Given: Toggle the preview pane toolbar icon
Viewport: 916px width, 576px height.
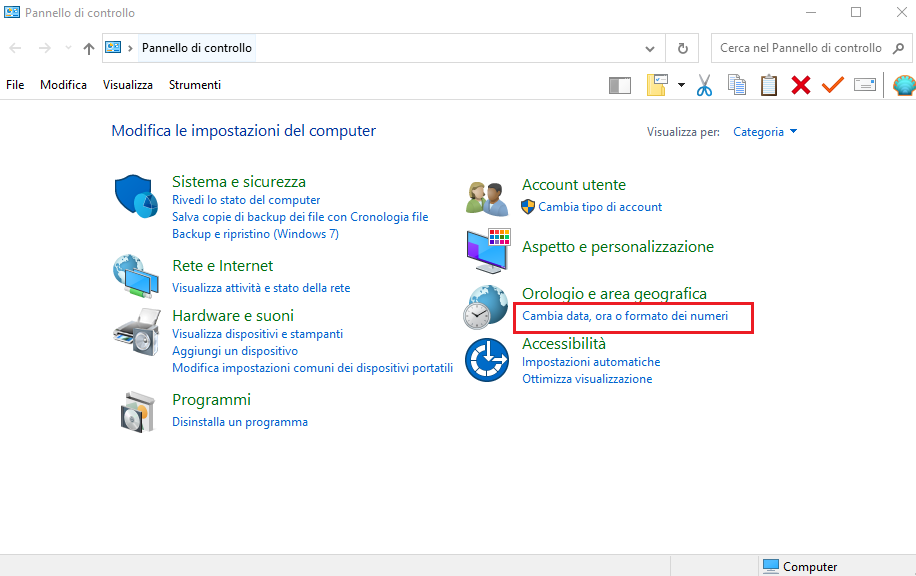Looking at the screenshot, I should 620,85.
